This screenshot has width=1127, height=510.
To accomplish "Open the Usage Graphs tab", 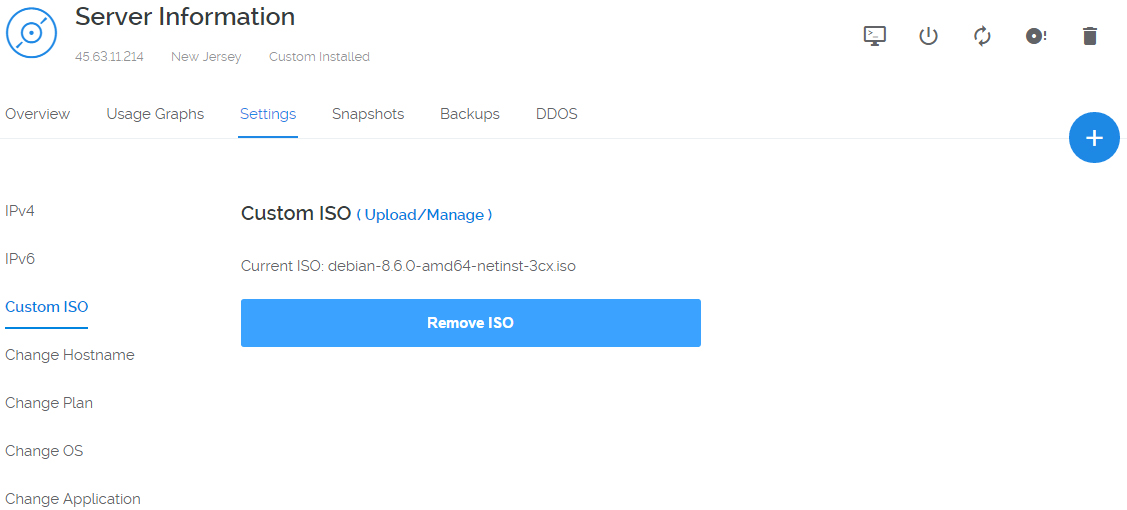I will click(x=155, y=114).
